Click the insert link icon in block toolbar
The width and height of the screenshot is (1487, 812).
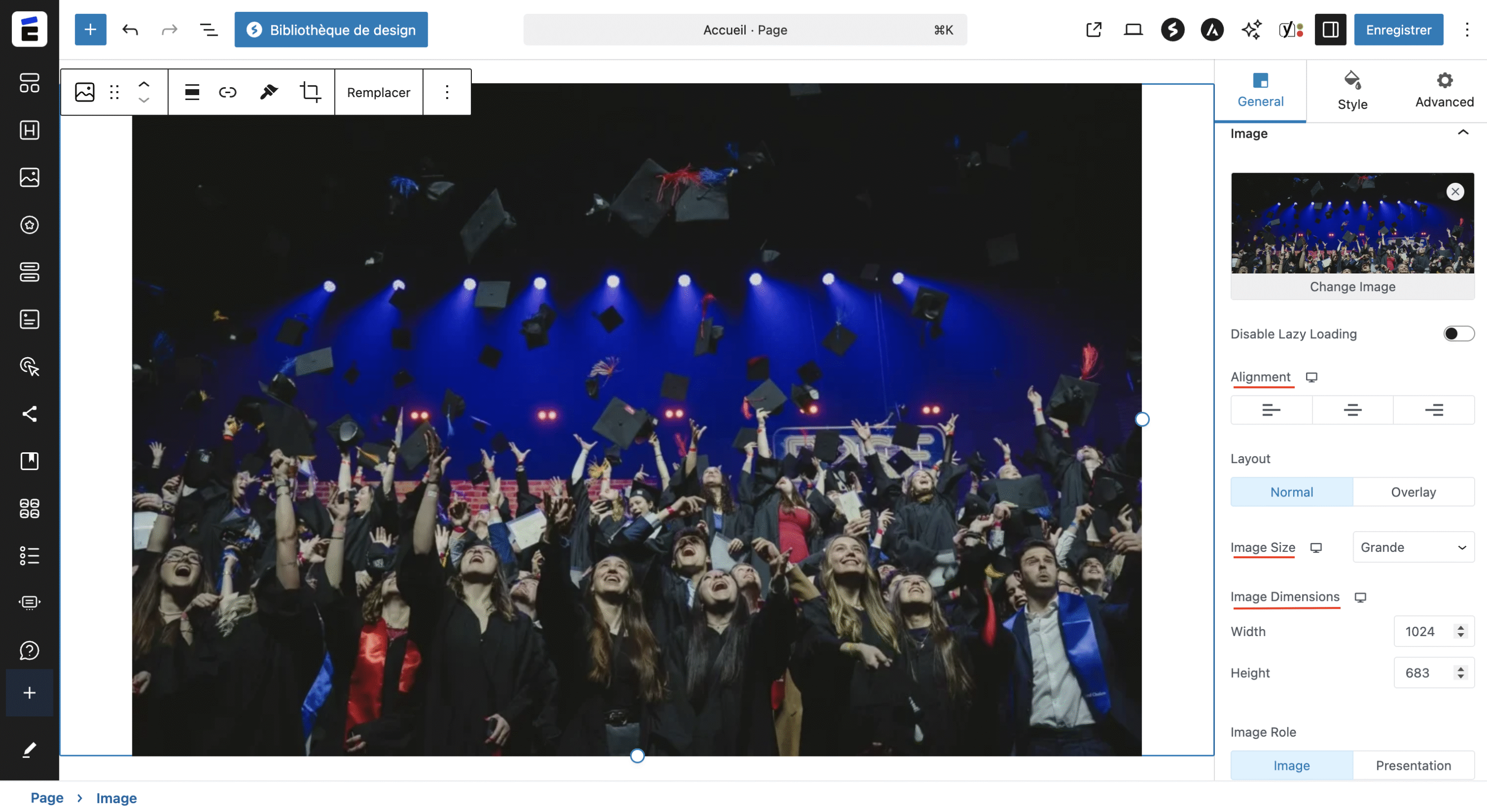pos(228,92)
